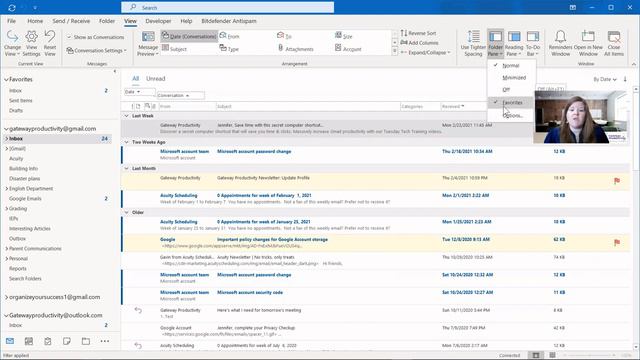Open the Change View gallery

point(12,43)
